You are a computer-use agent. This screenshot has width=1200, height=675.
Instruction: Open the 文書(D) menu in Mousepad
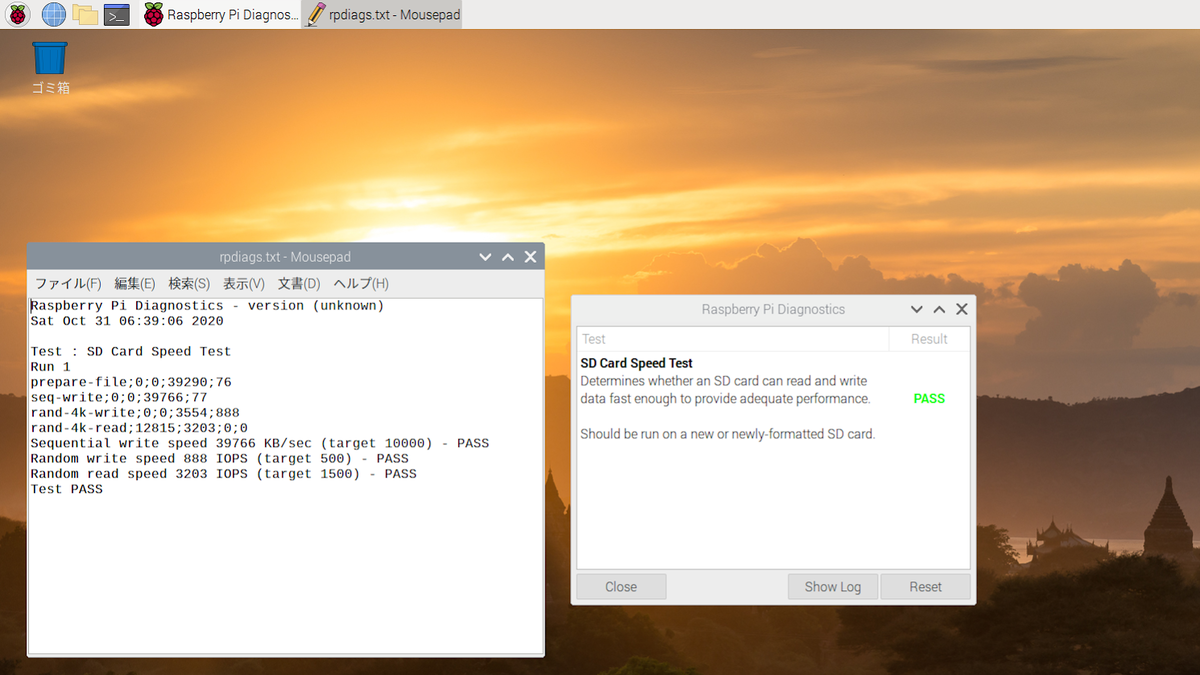coord(298,284)
